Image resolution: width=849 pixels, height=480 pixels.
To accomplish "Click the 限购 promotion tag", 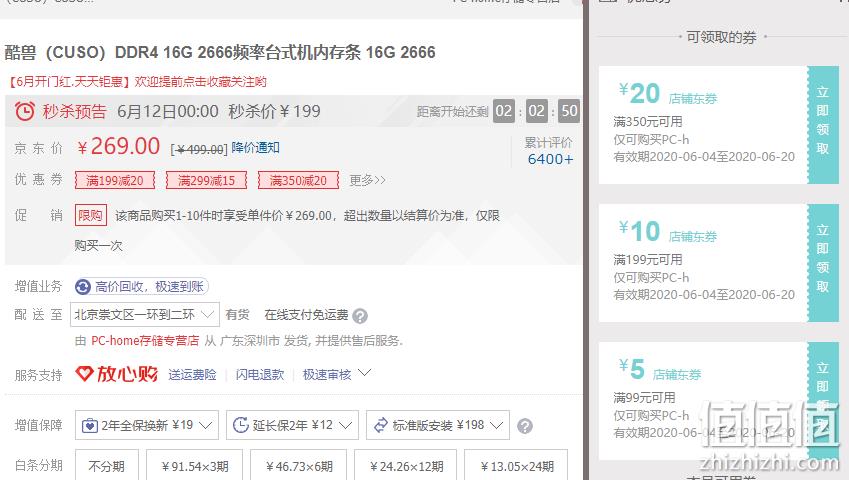I will coord(90,215).
